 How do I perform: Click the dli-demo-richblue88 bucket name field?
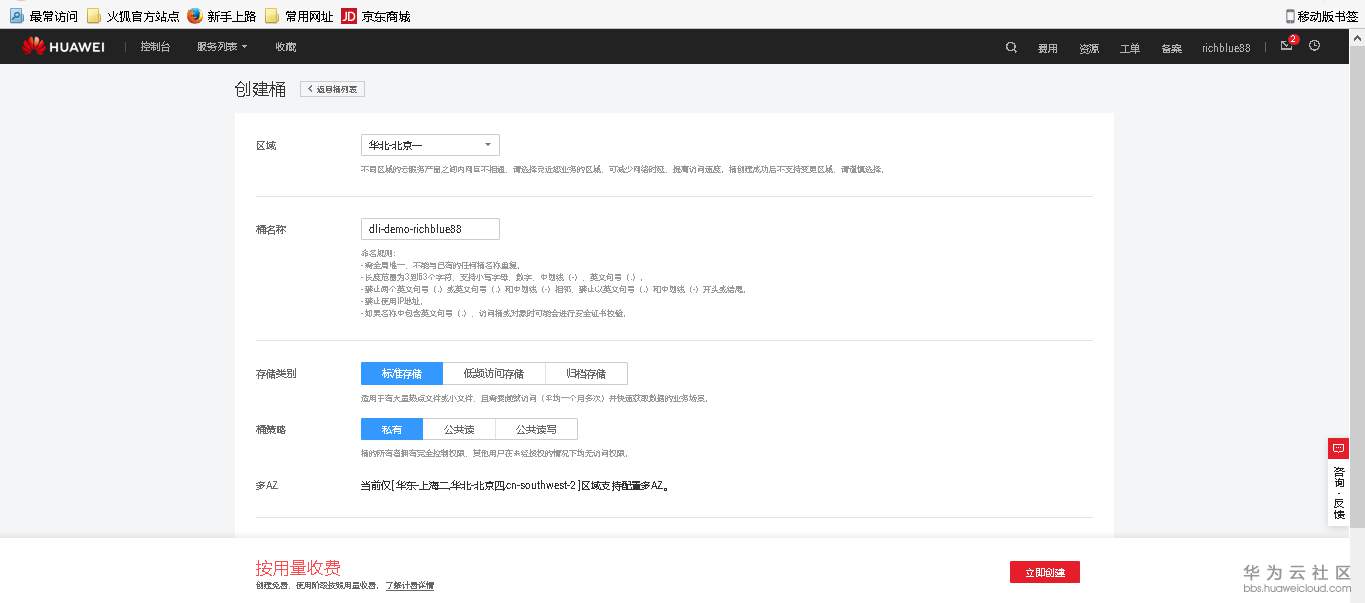click(x=429, y=228)
